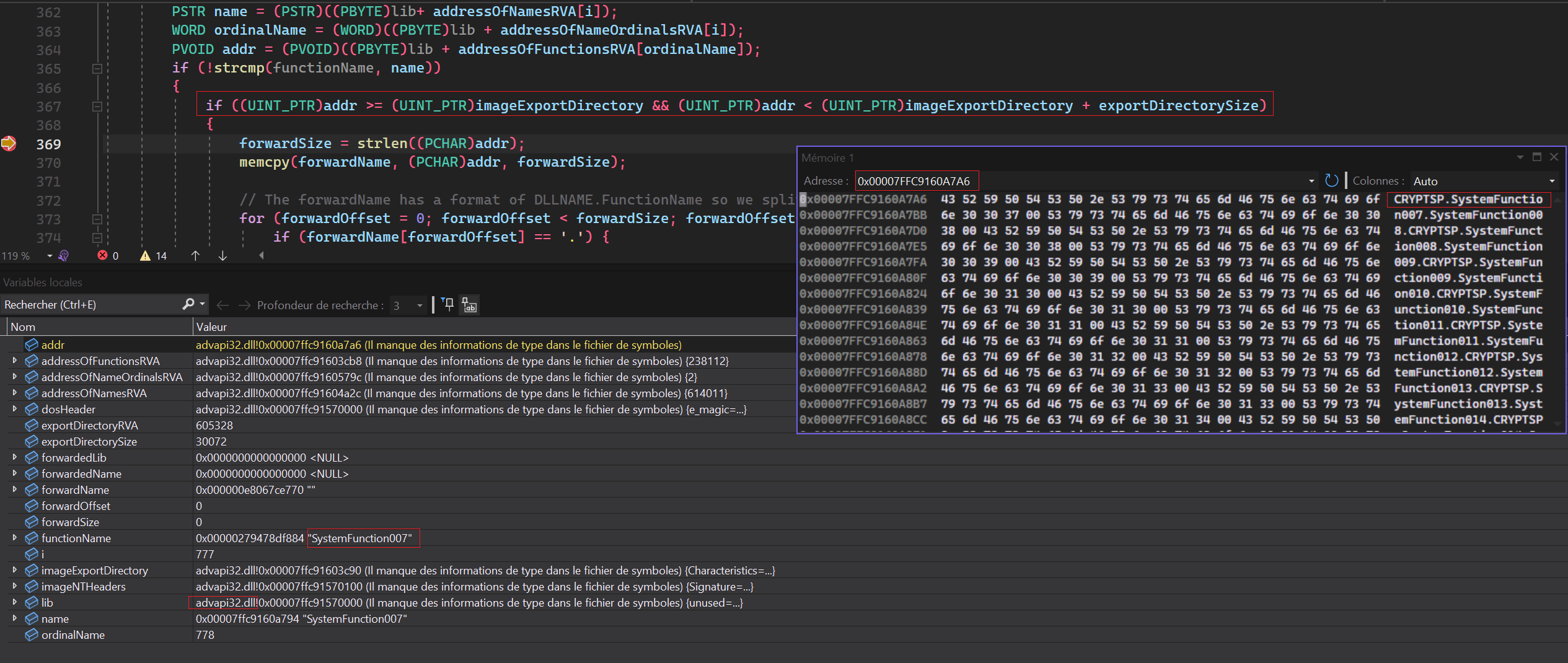Click the search magnifier in Variables locales
This screenshot has height=663, width=1568.
tap(188, 304)
